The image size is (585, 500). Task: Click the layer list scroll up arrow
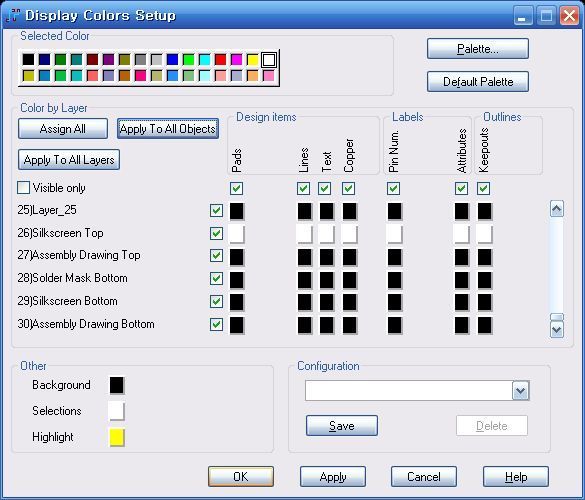[x=557, y=209]
